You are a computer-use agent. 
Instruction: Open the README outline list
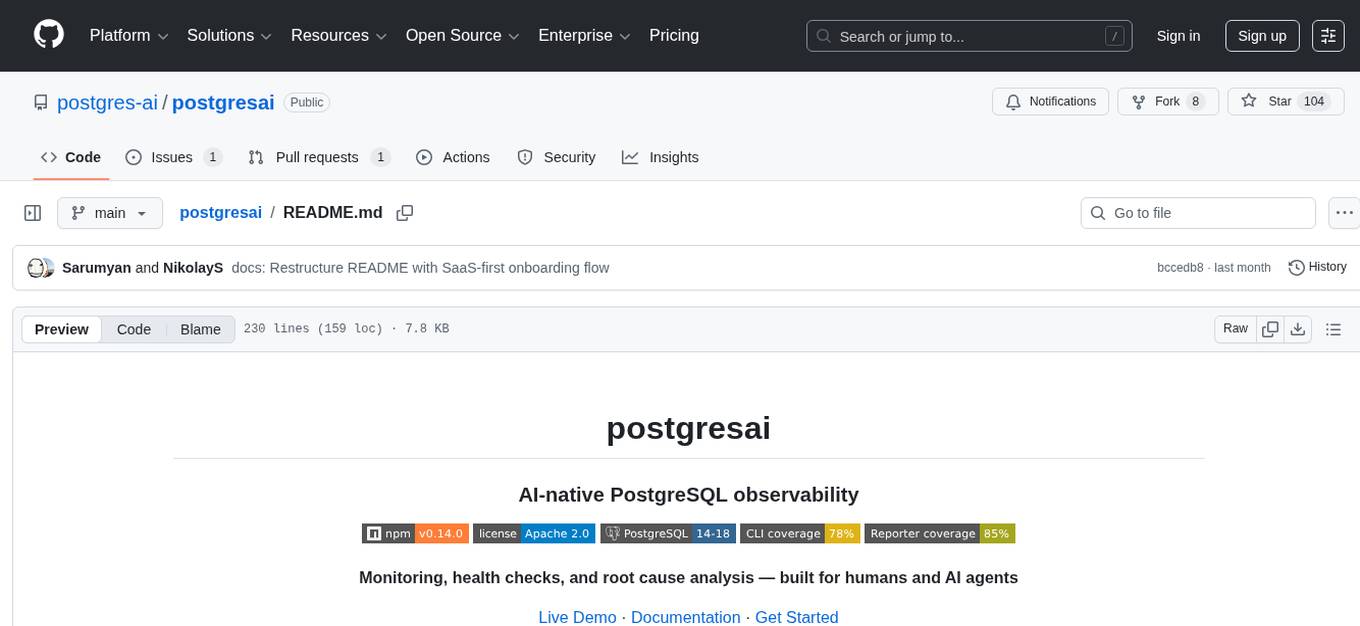[1334, 328]
